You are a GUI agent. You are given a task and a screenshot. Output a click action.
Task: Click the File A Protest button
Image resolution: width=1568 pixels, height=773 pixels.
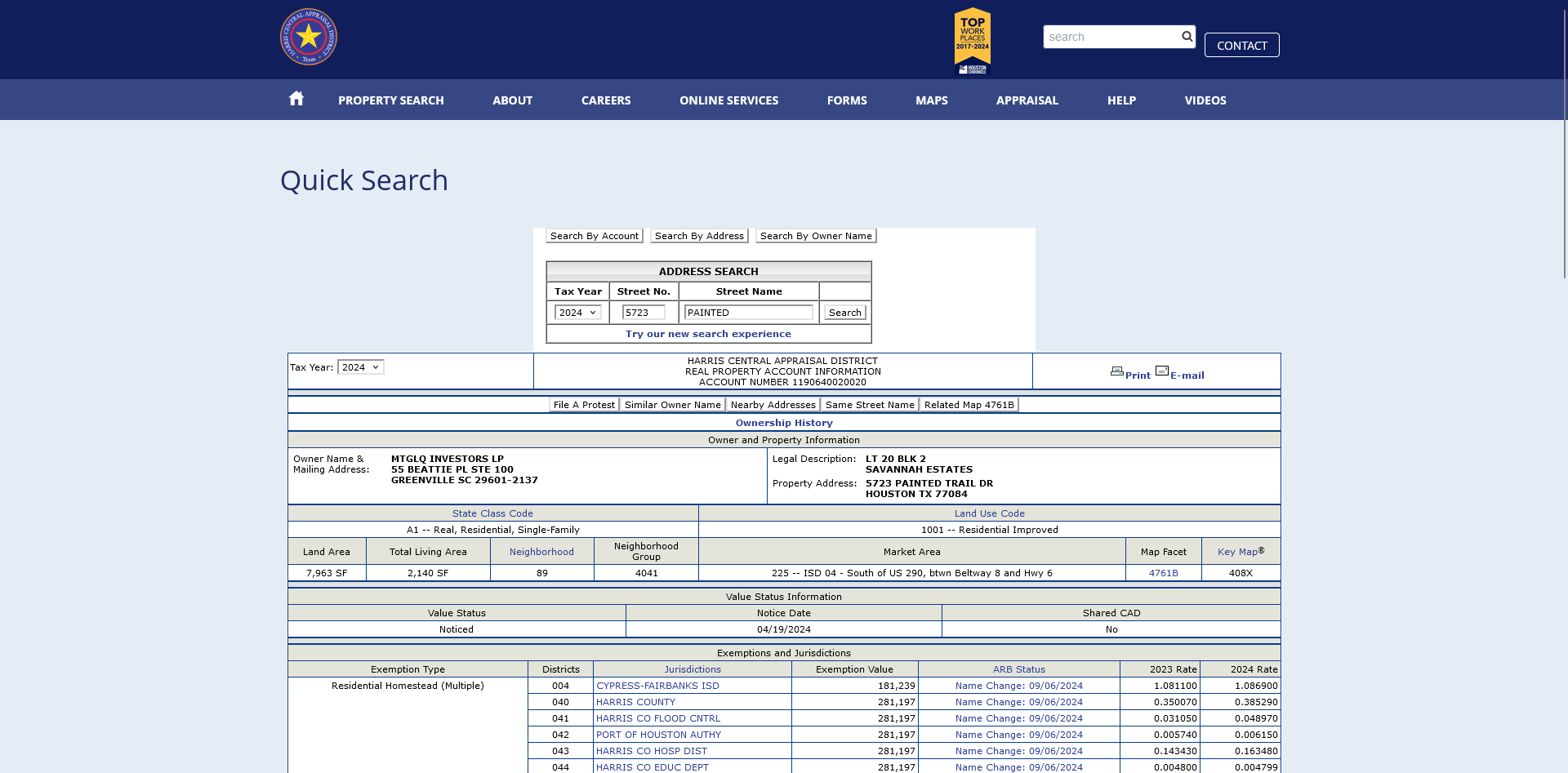[x=584, y=405]
